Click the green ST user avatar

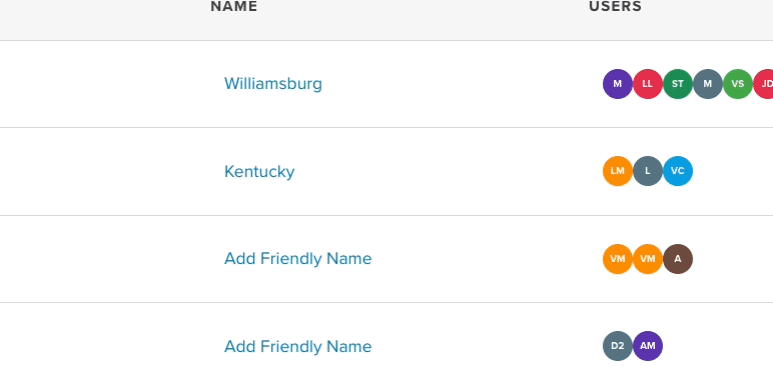point(677,84)
